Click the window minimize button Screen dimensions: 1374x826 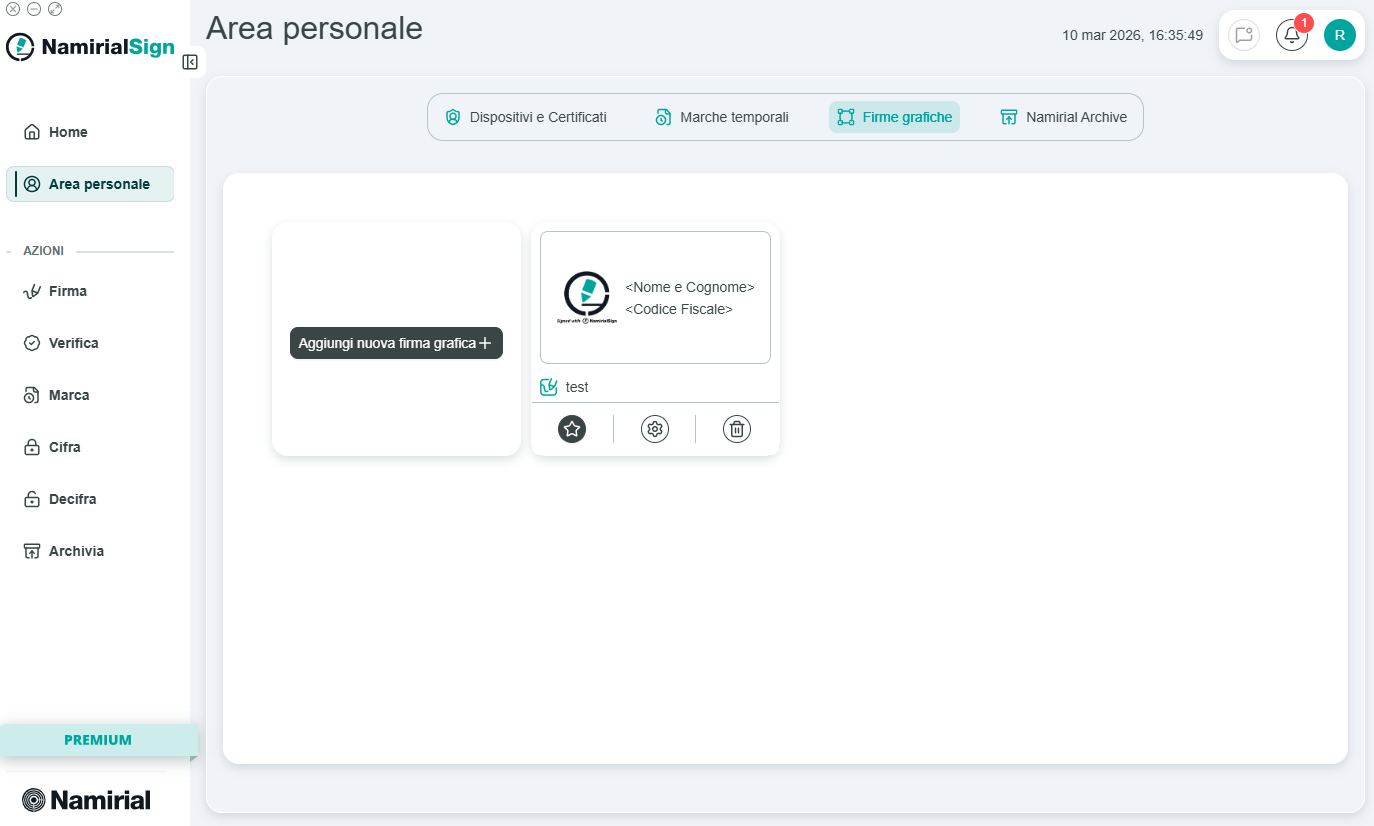click(34, 9)
